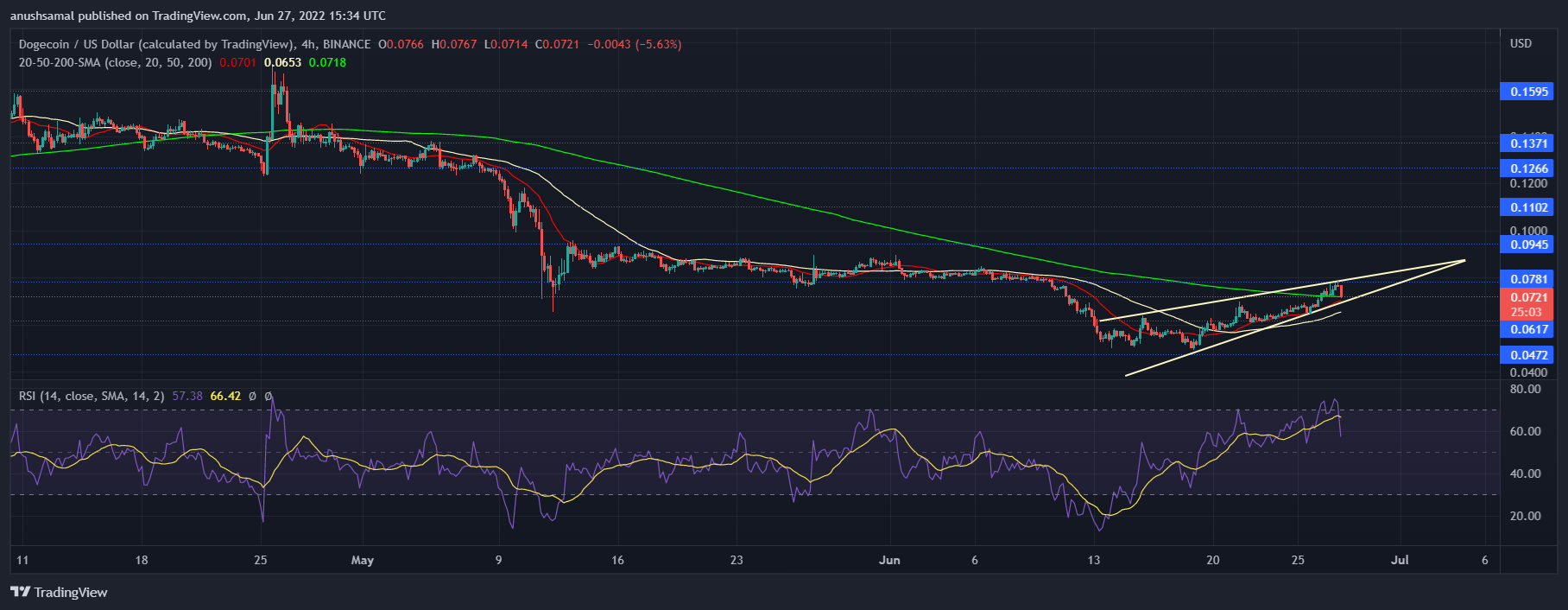Select the 0.0945 price level tag

(x=1528, y=245)
